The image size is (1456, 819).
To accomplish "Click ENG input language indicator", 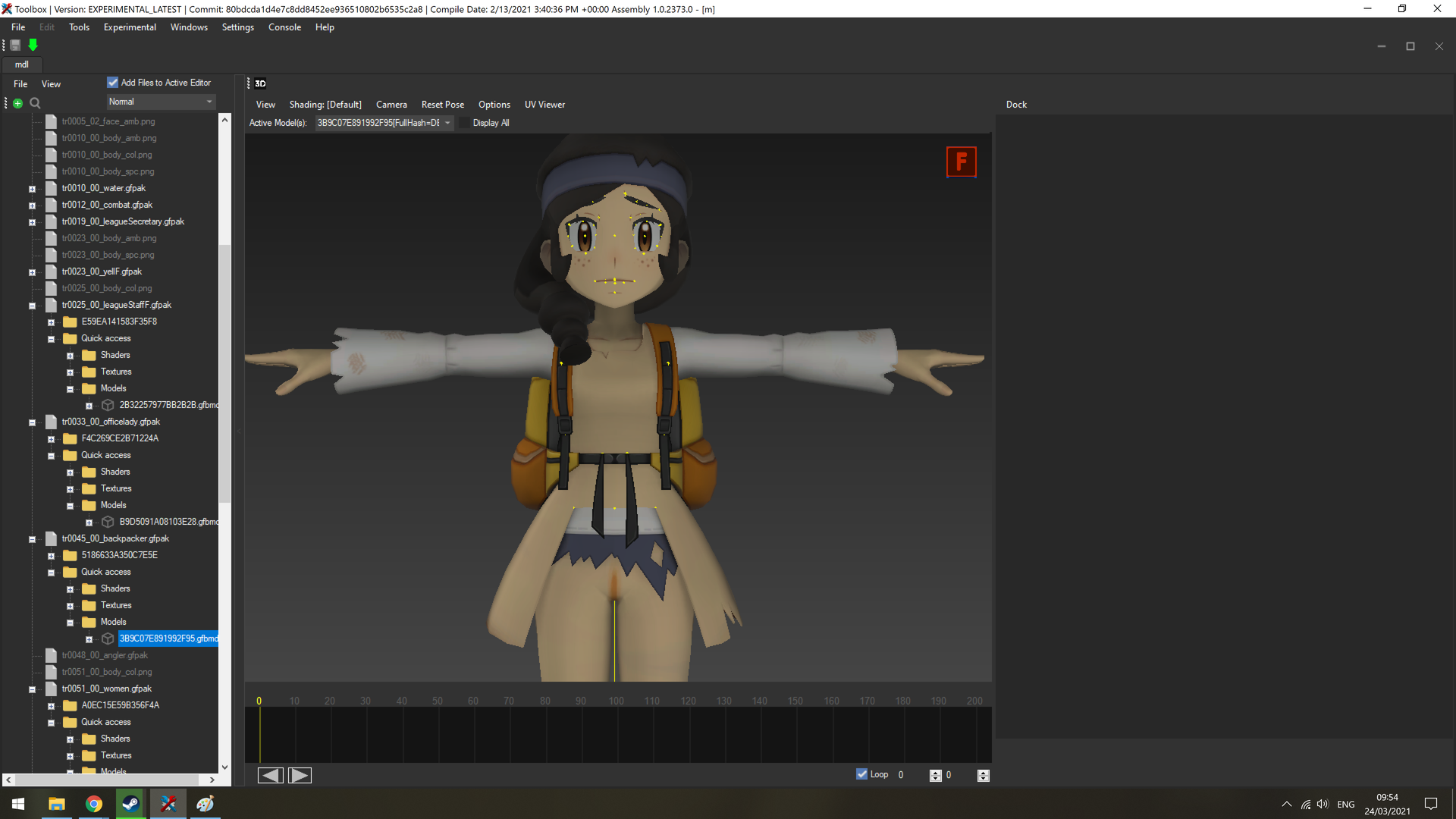I will click(1346, 805).
